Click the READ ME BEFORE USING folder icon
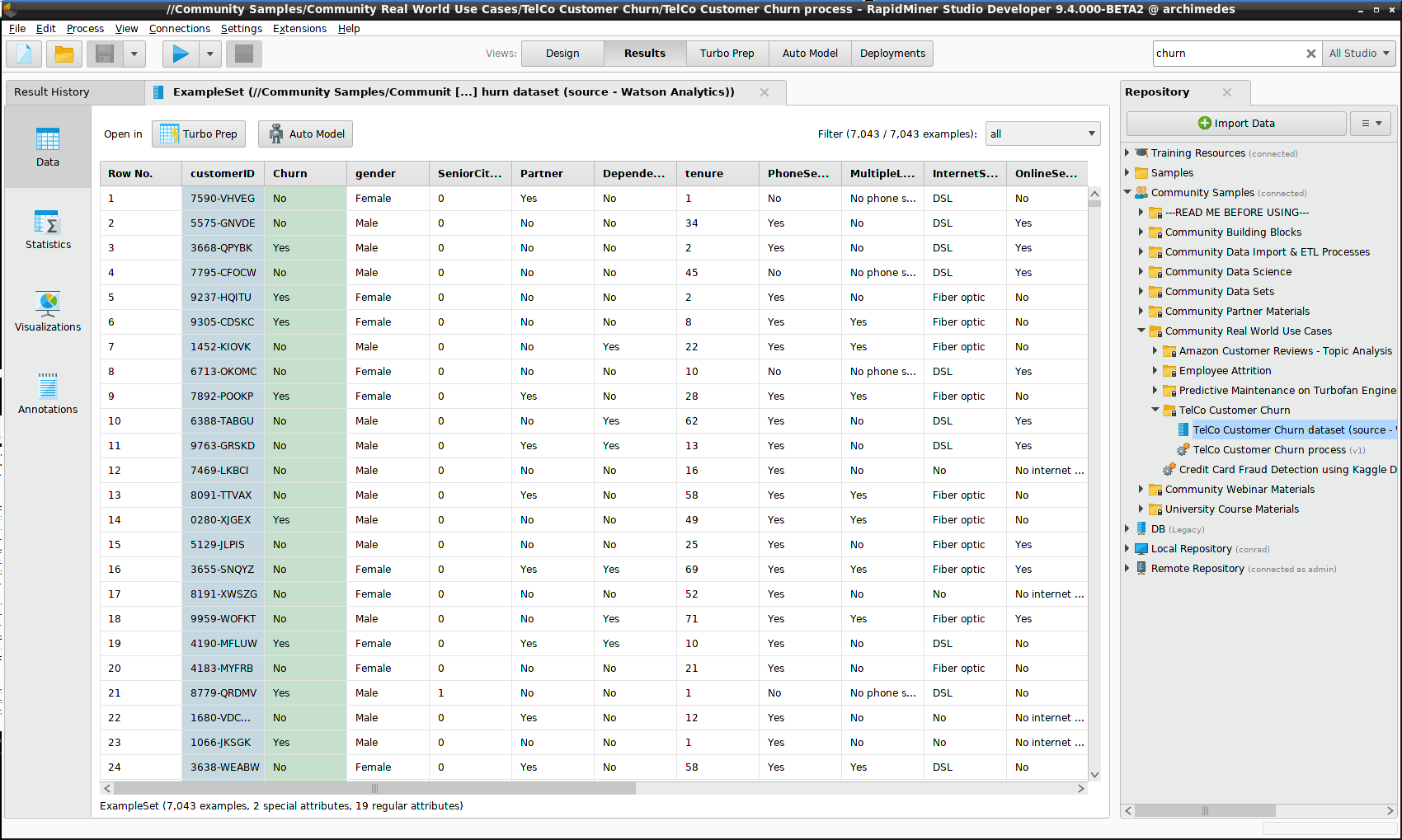1402x840 pixels. click(x=1155, y=213)
